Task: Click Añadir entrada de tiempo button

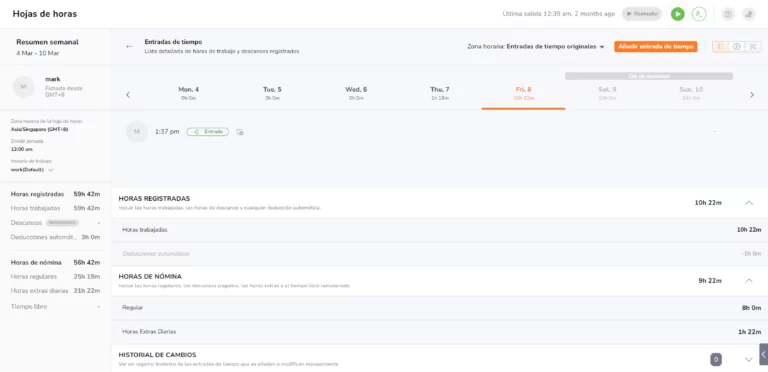Action: [x=656, y=46]
